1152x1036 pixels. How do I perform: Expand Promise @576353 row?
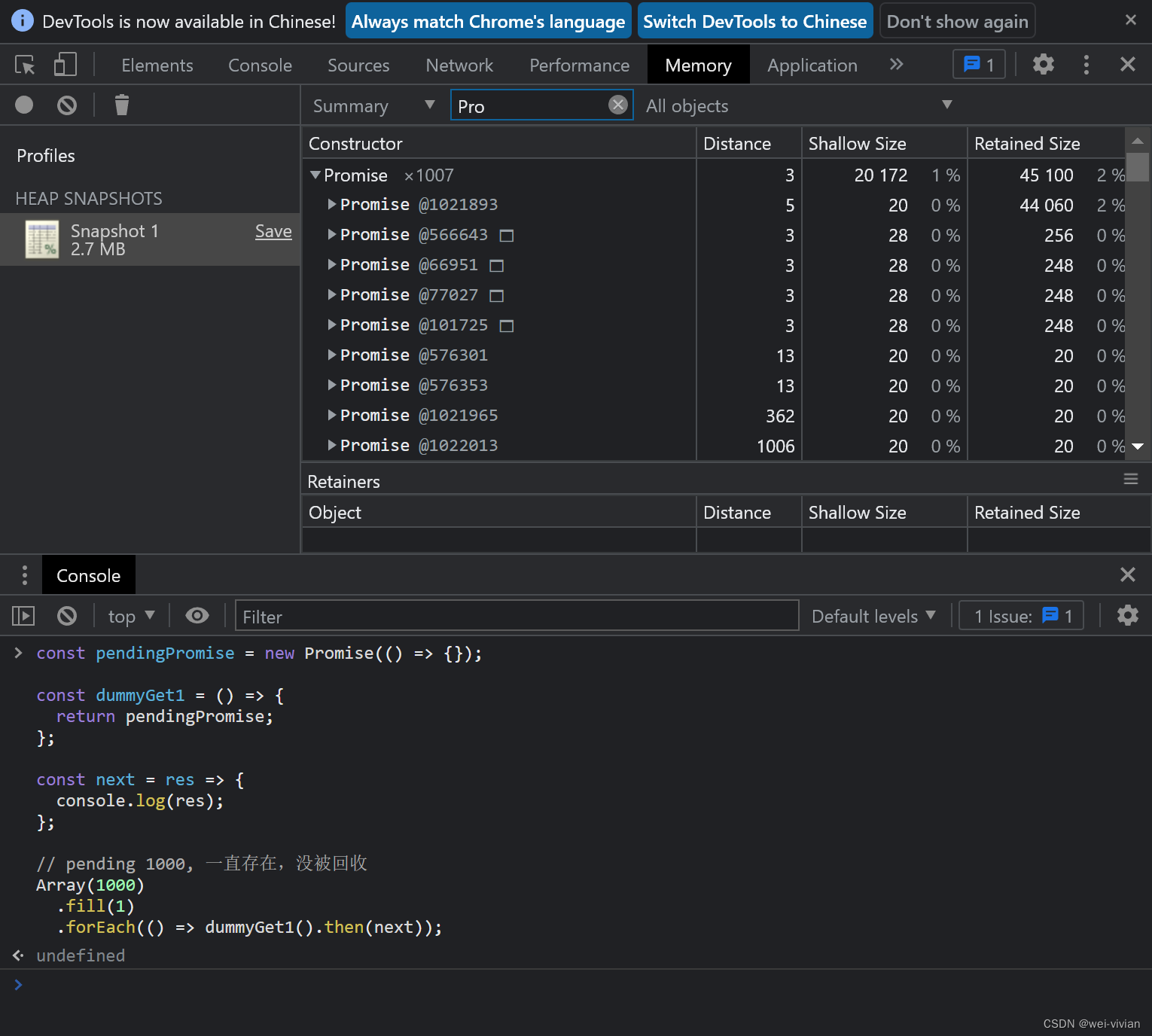pyautogui.click(x=332, y=385)
